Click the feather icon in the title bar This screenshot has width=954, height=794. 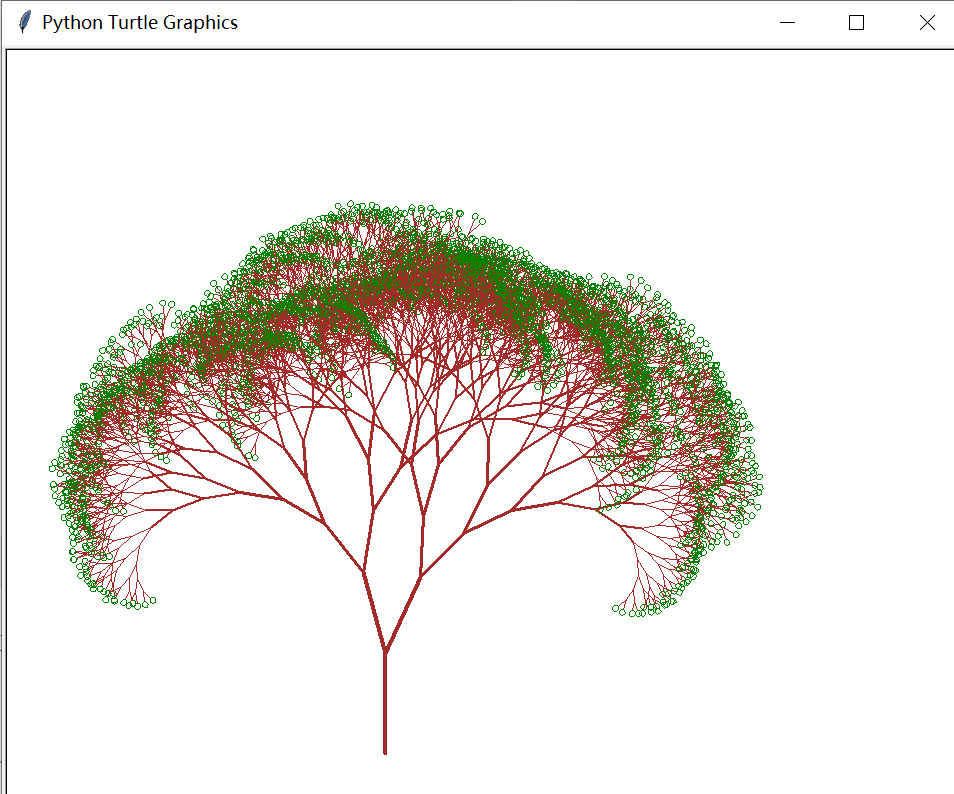click(24, 23)
